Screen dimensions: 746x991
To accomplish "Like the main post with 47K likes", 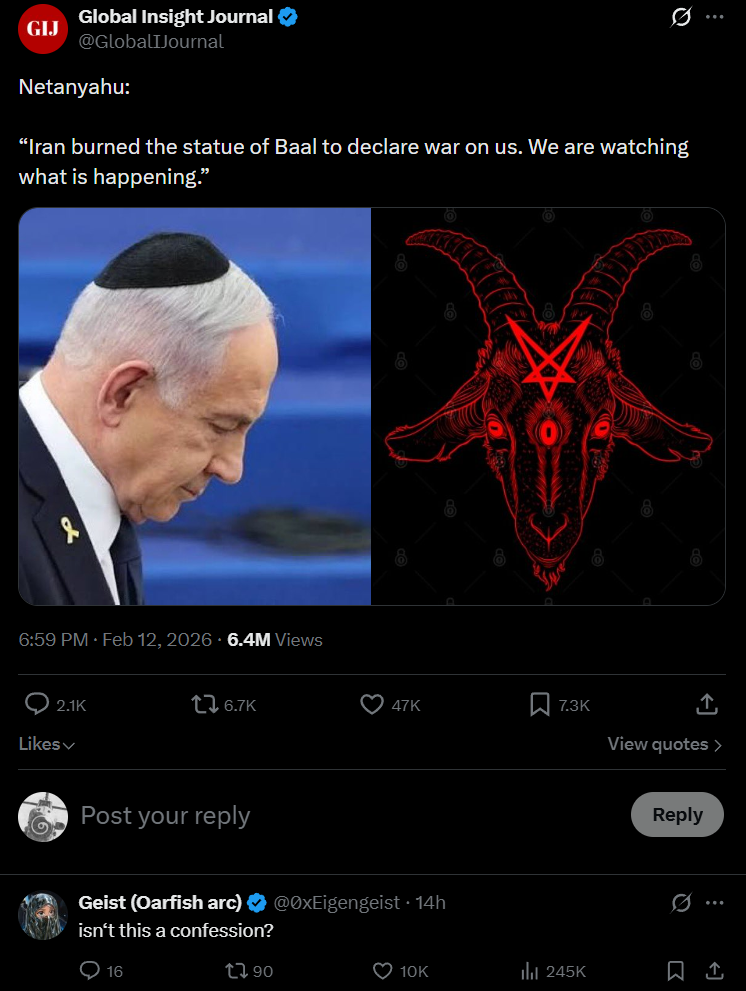I will 372,704.
